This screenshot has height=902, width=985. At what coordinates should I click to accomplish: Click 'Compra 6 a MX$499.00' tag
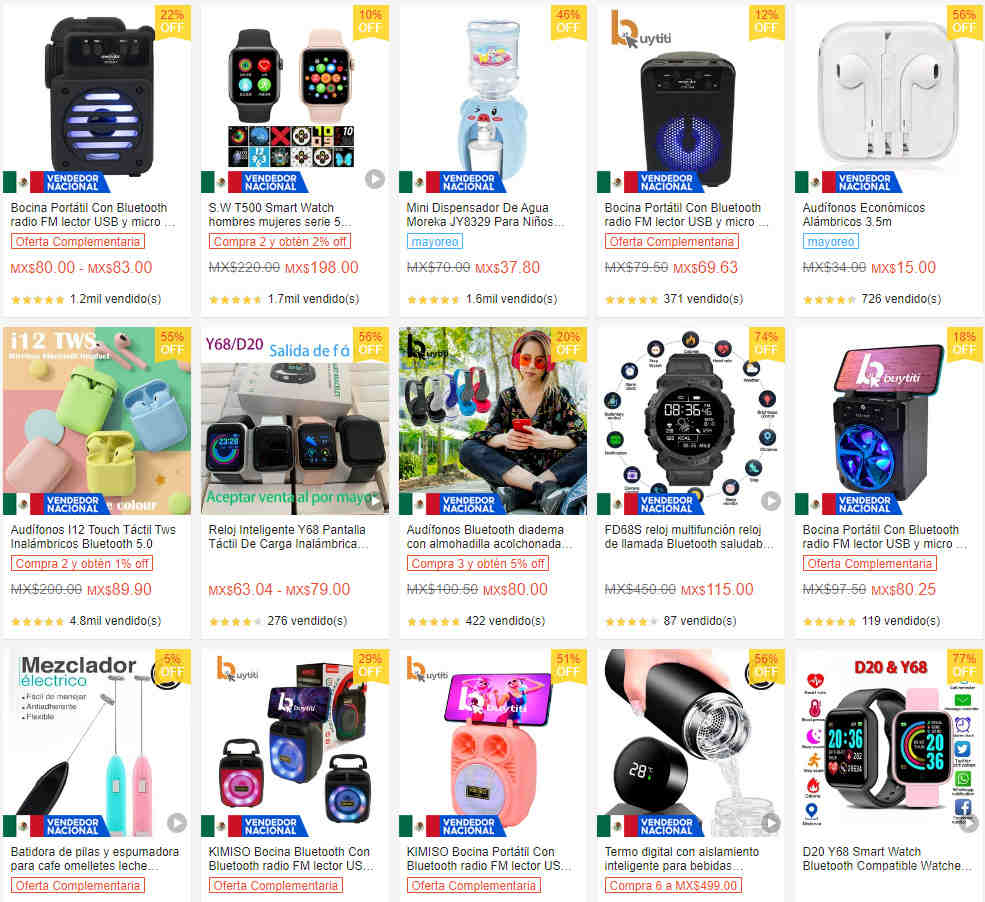click(x=673, y=885)
